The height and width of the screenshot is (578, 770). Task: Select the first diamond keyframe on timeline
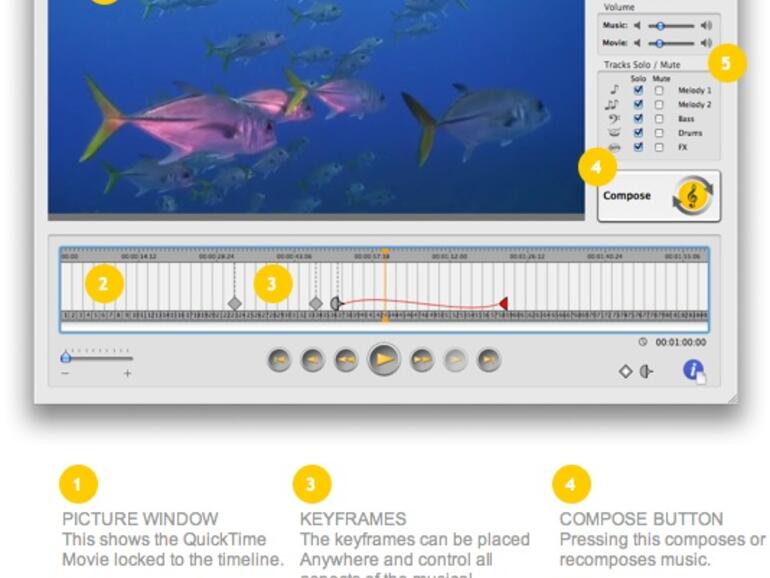pyautogui.click(x=235, y=303)
